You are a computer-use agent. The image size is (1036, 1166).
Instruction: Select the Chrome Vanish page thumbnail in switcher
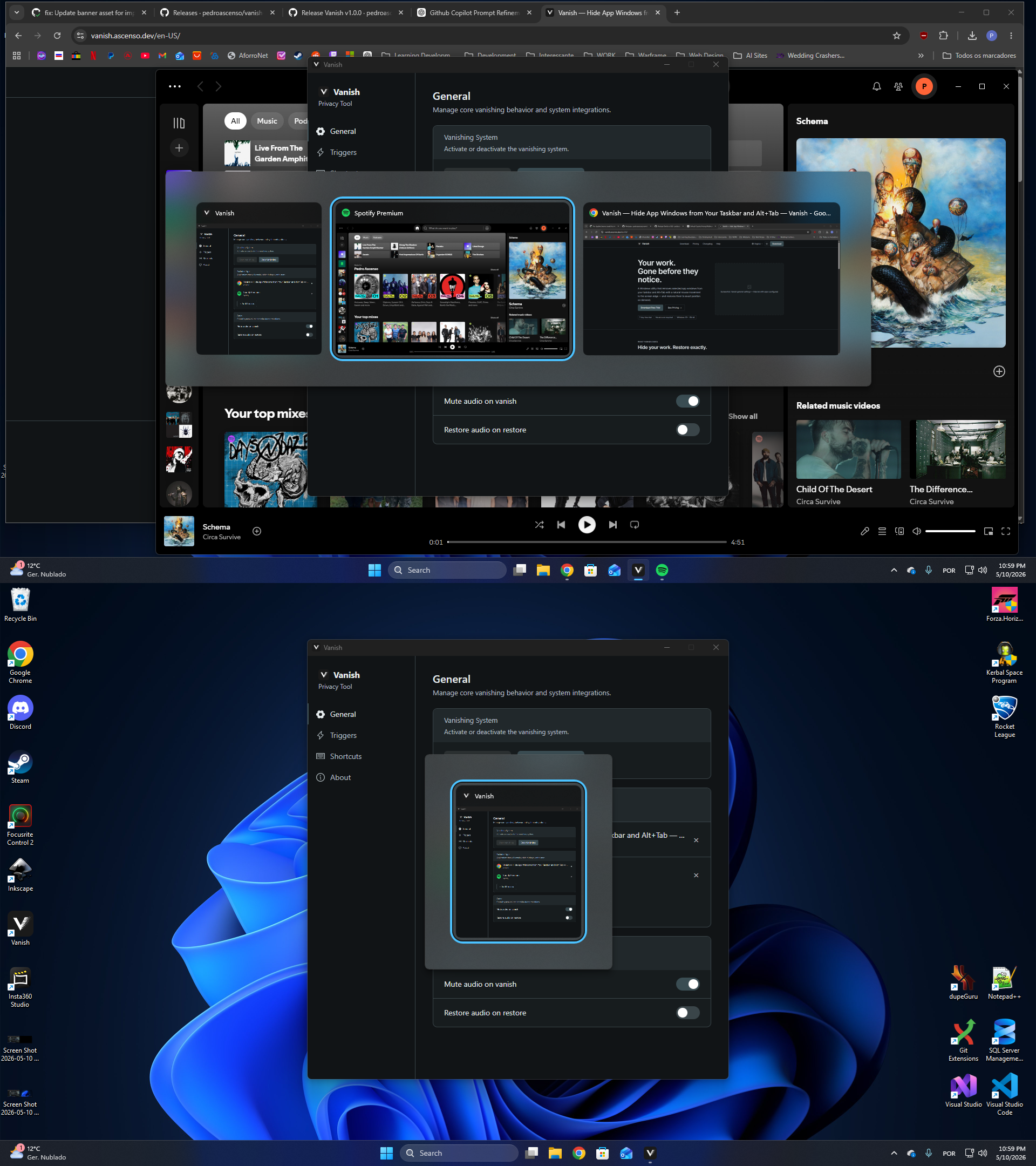(x=711, y=279)
